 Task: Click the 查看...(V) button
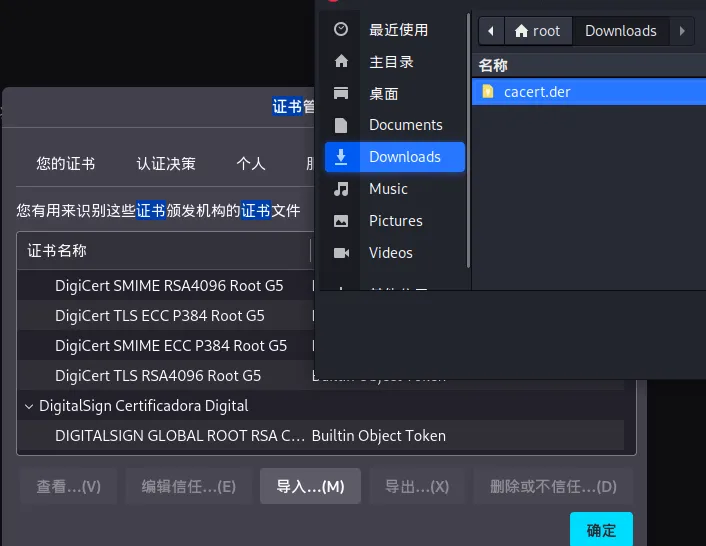(x=68, y=487)
